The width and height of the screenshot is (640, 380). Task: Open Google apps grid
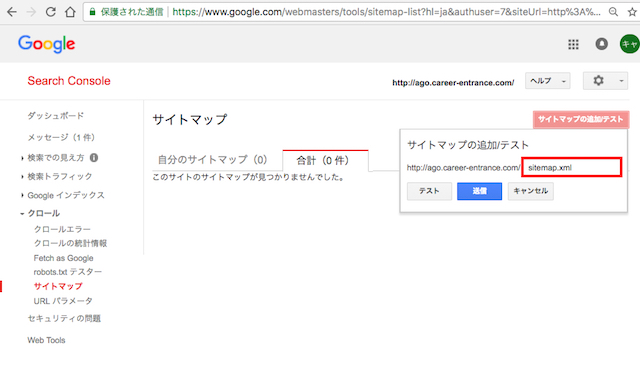(x=573, y=44)
